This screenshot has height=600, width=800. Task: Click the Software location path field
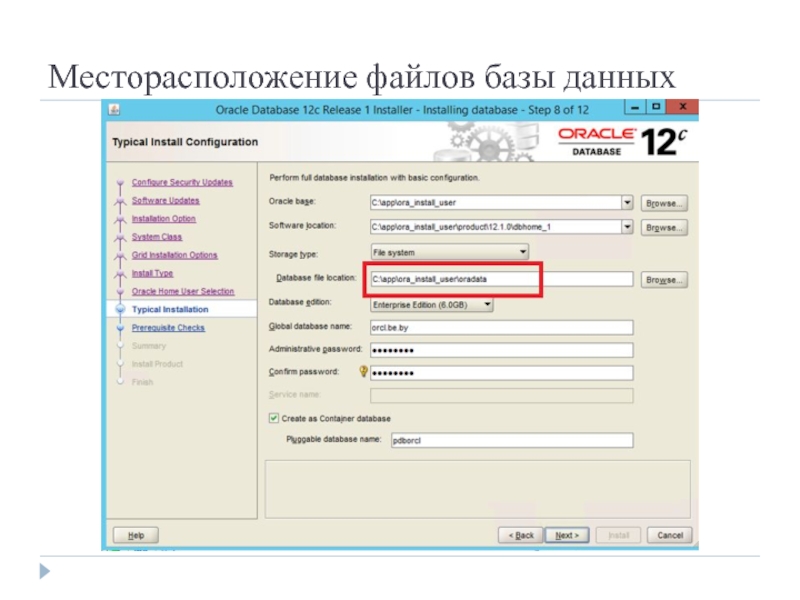pos(496,227)
